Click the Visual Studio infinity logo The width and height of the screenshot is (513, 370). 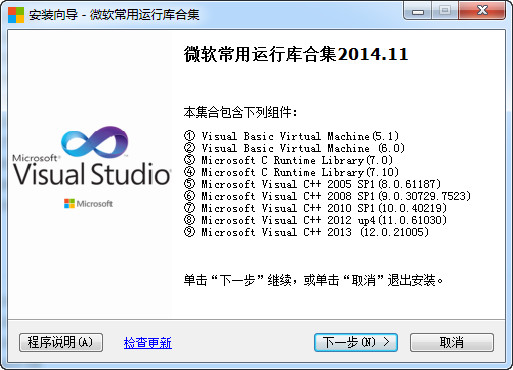95,142
